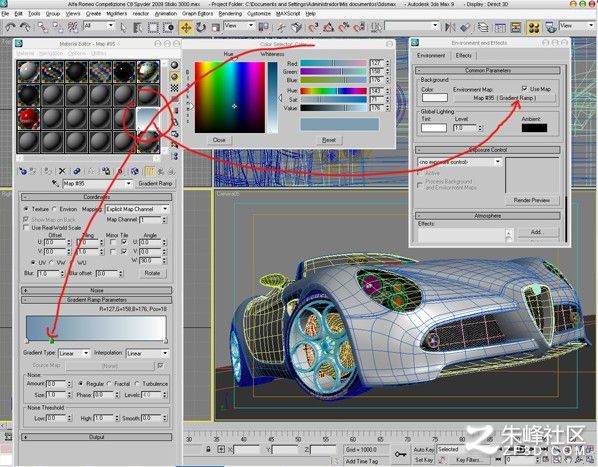The height and width of the screenshot is (467, 598).
Task: Click the Mirror tool icon
Action: (450, 27)
